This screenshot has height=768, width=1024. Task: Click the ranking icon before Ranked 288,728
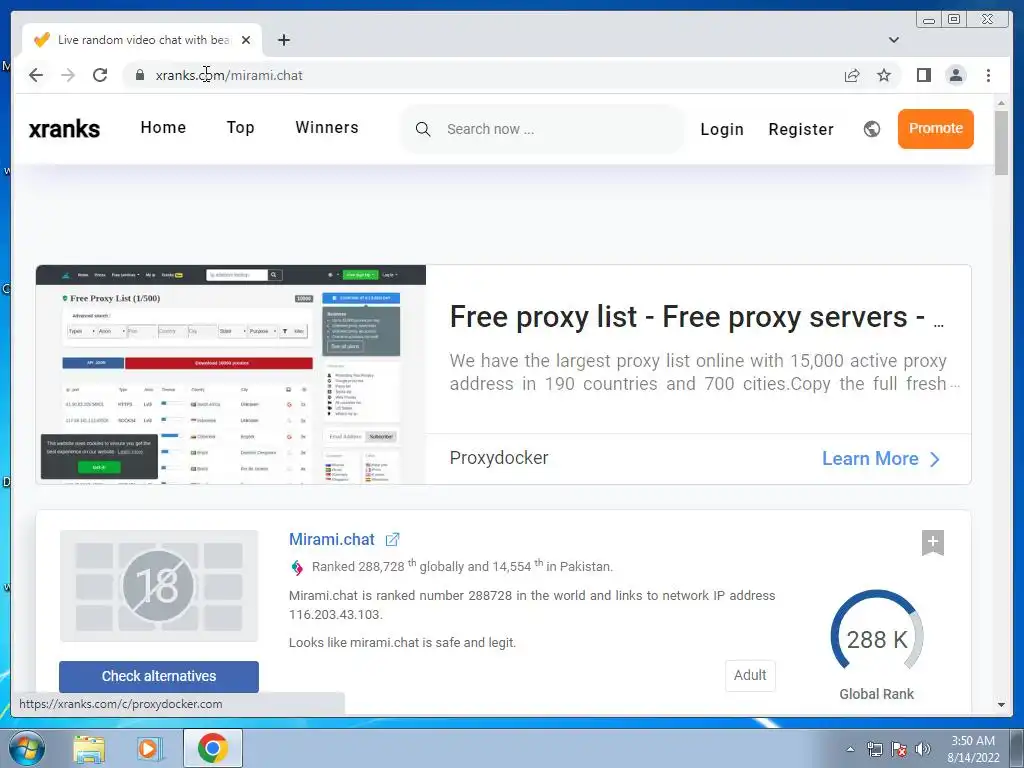(x=297, y=567)
